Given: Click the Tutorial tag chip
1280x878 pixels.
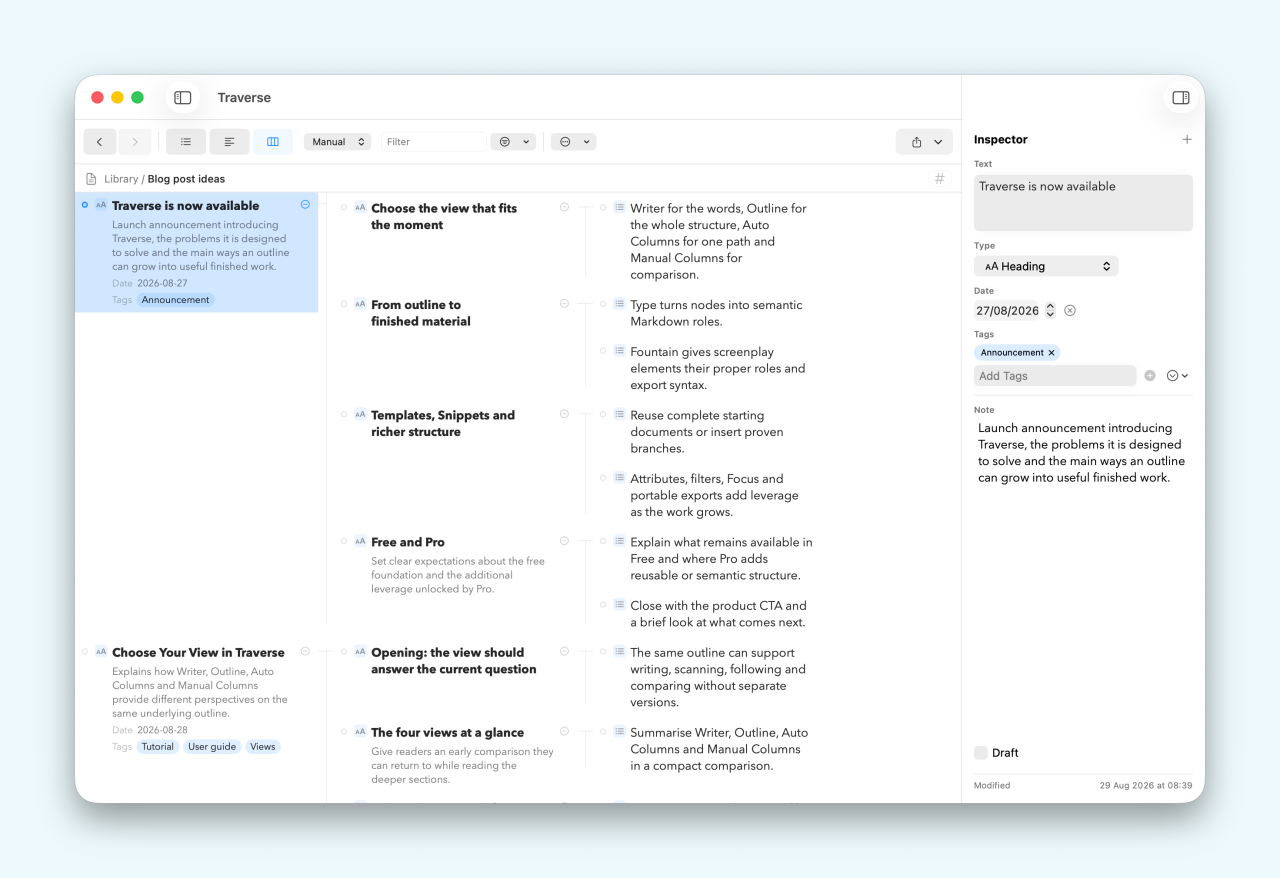Looking at the screenshot, I should tap(158, 747).
